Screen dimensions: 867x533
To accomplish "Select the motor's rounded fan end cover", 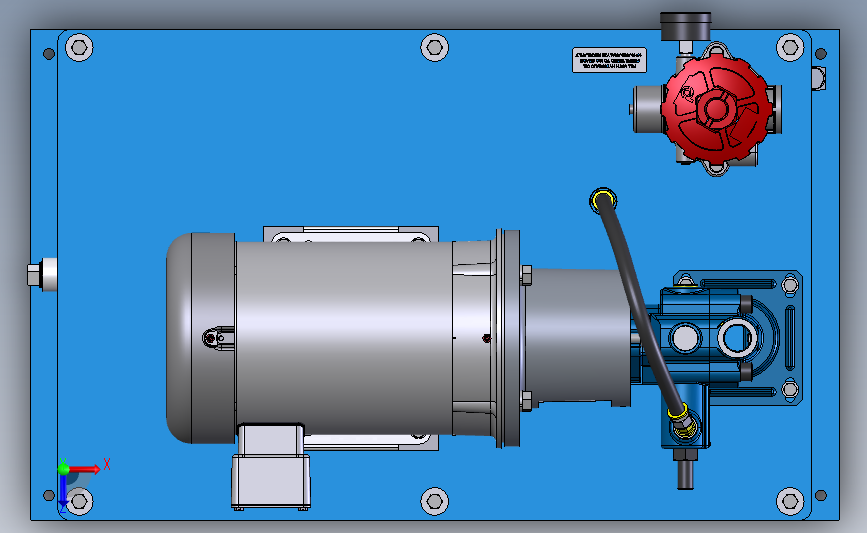I will (200, 338).
